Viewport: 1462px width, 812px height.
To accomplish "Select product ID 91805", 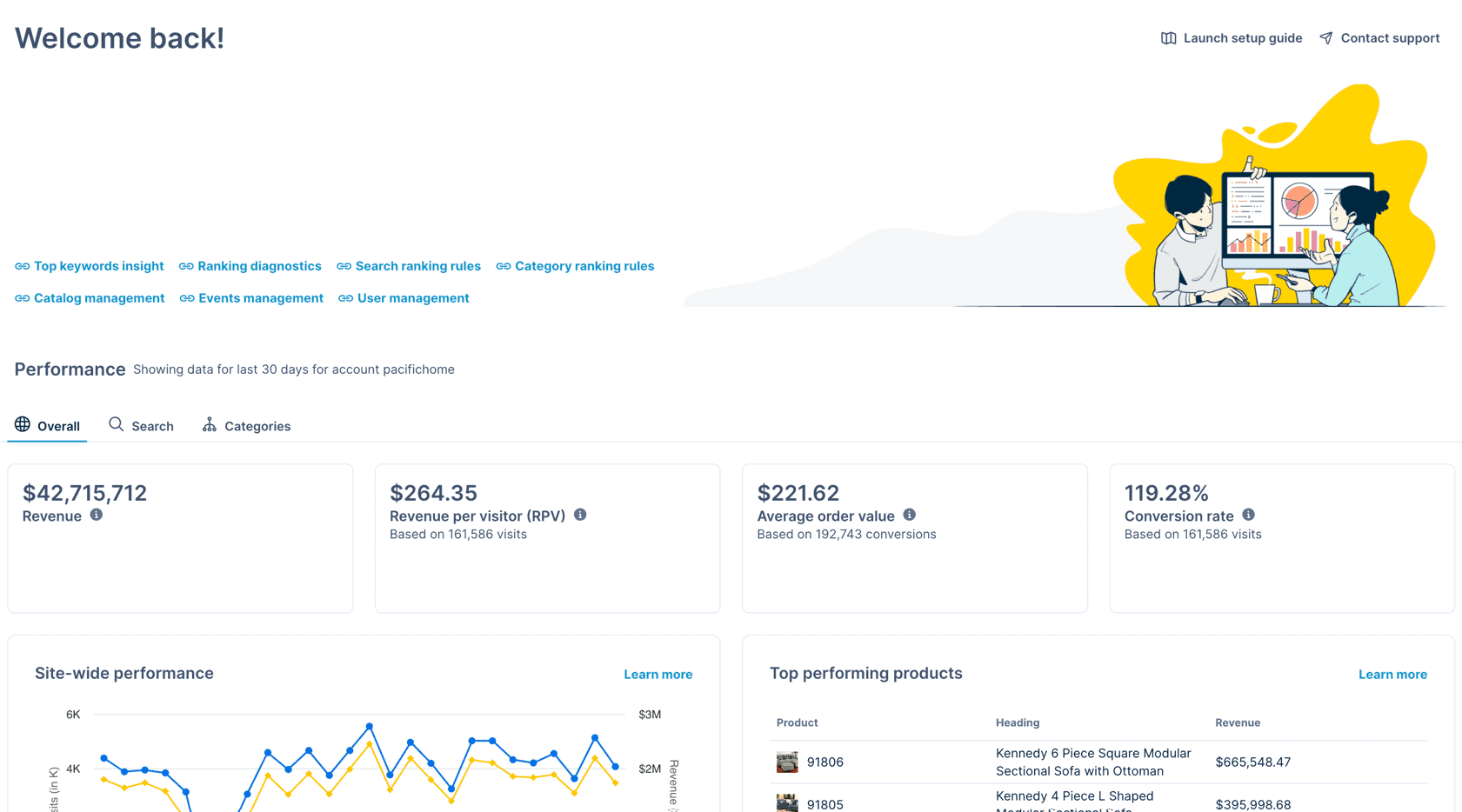I will [825, 805].
